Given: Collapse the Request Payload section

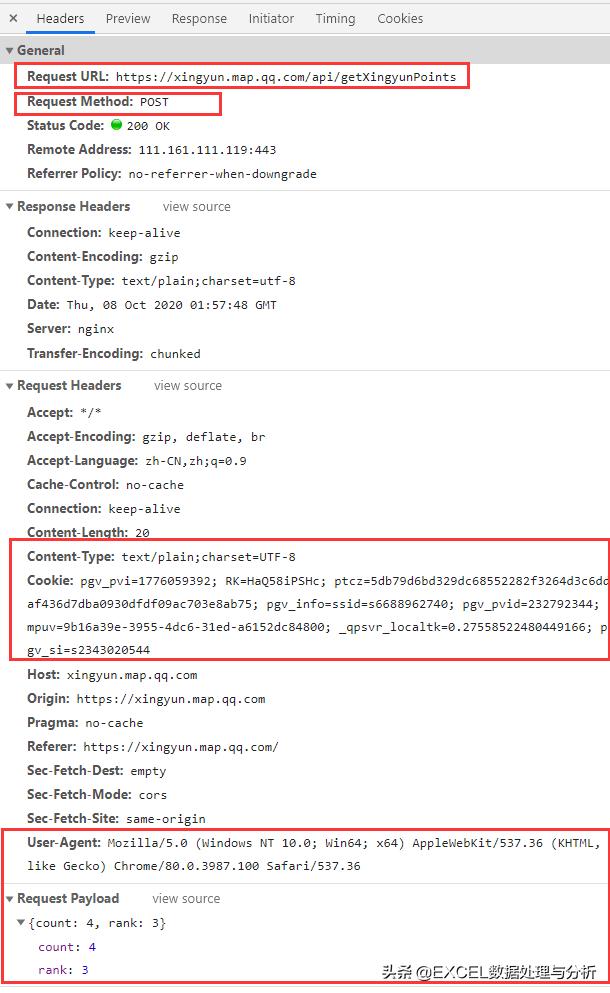Looking at the screenshot, I should (x=10, y=899).
